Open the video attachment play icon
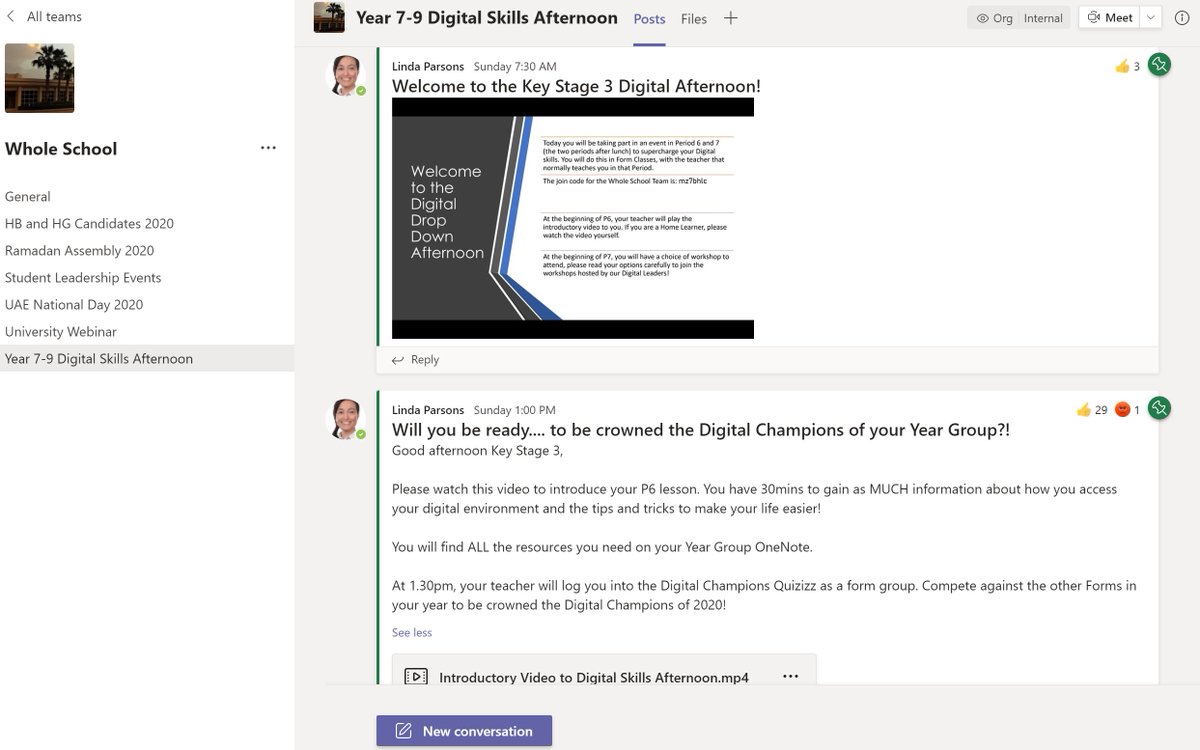 pos(417,676)
